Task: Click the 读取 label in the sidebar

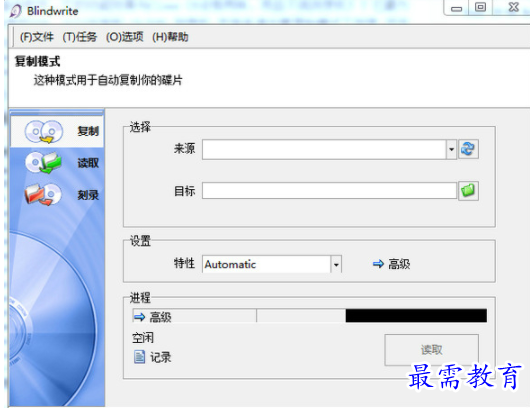Action: (x=88, y=163)
